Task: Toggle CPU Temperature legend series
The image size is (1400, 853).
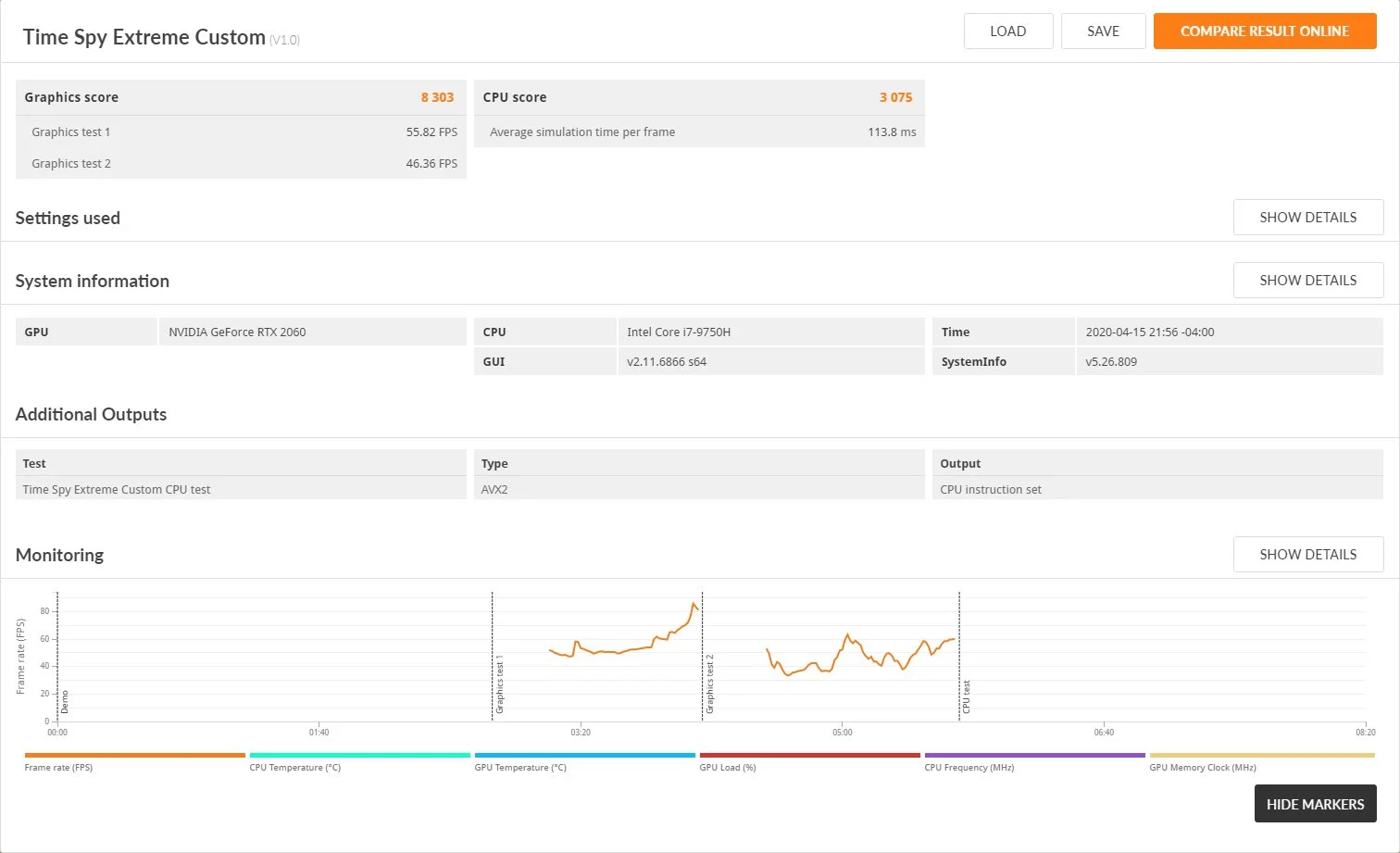Action: click(x=360, y=762)
